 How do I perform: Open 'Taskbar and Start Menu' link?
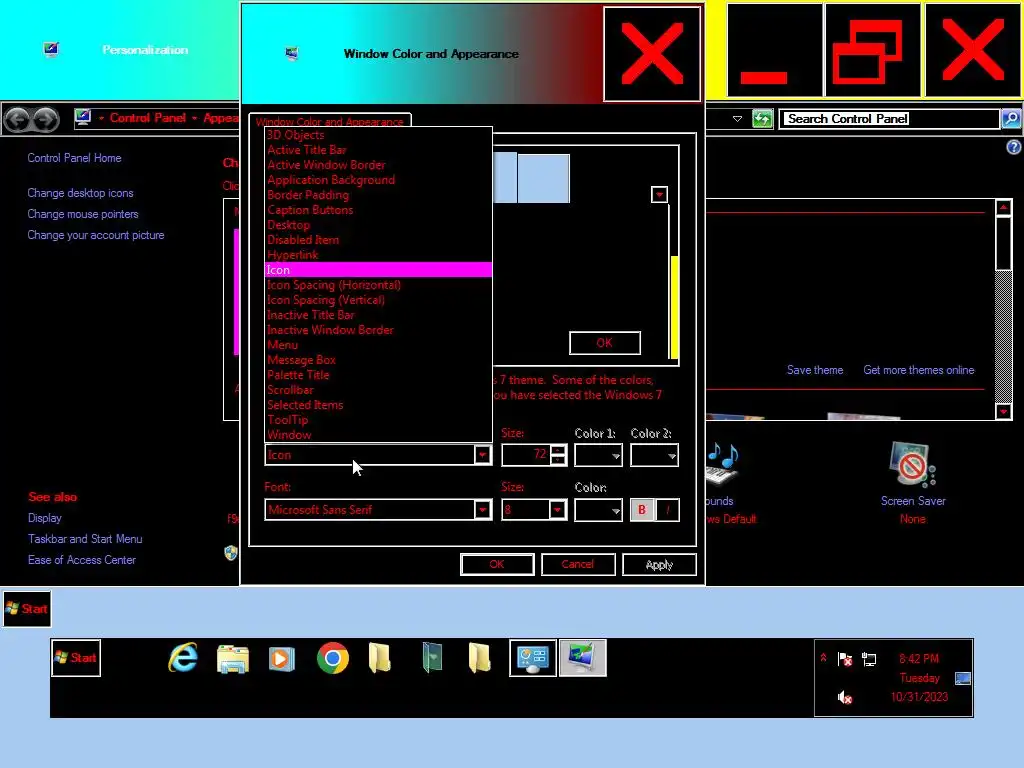(85, 539)
